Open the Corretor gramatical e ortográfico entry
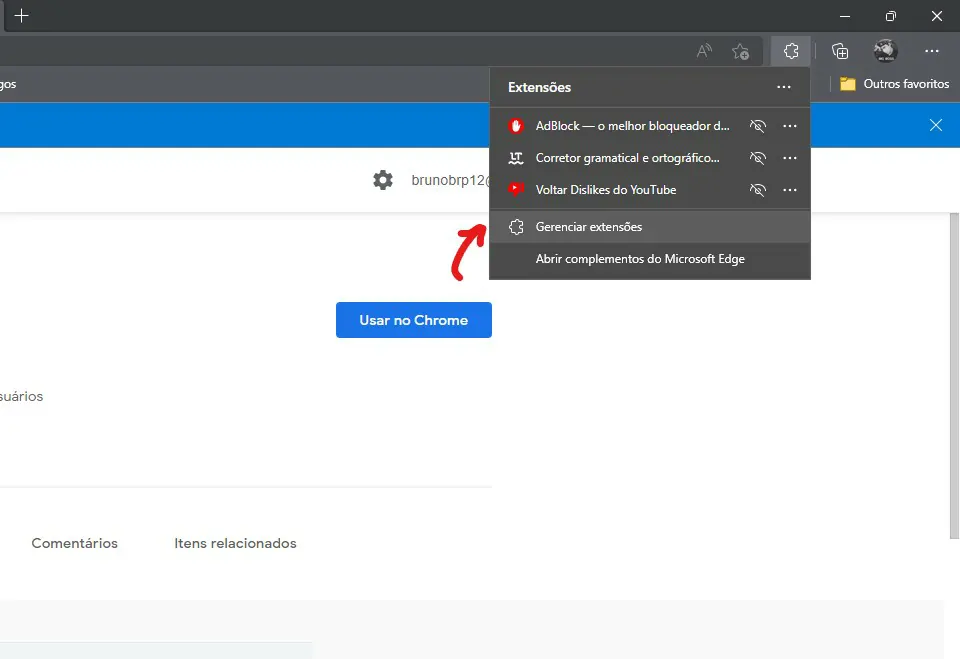The image size is (960, 659). [628, 158]
